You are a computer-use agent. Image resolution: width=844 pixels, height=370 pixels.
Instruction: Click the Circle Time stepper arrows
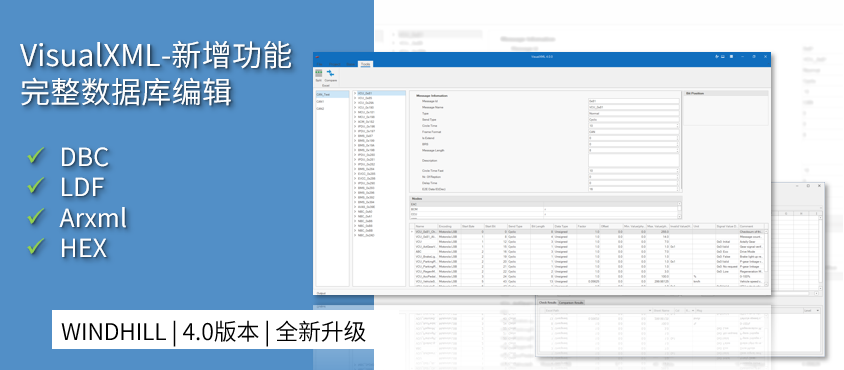678,125
